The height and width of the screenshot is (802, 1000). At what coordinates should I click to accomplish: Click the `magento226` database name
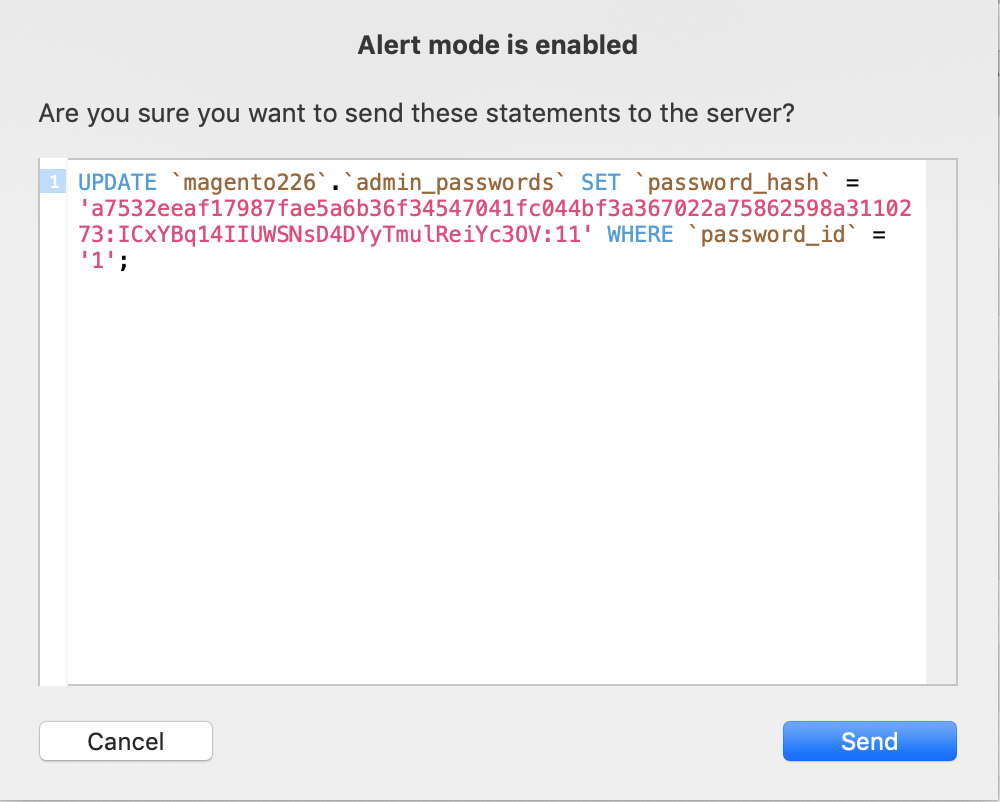[x=249, y=182]
